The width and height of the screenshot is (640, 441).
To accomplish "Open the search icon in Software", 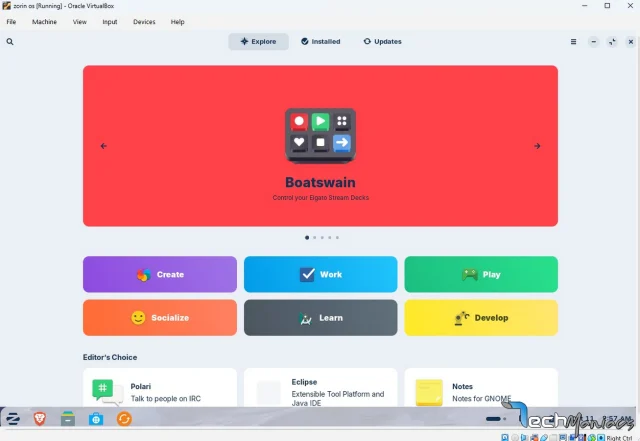I will point(10,42).
